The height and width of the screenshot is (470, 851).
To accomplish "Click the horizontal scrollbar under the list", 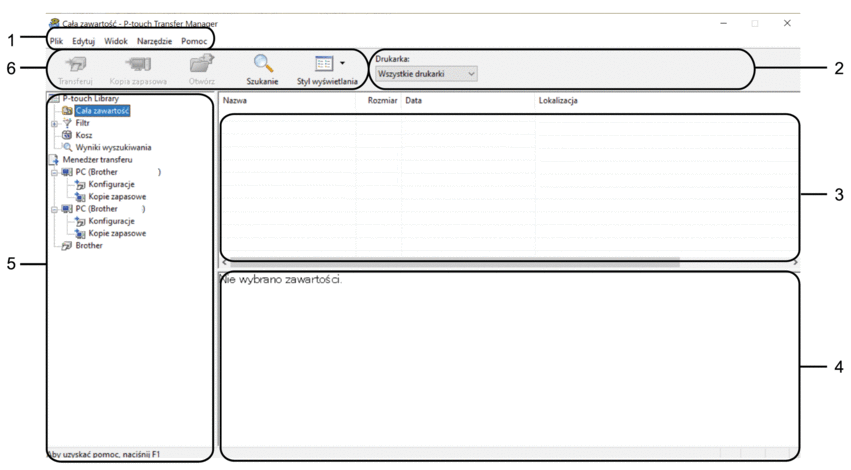I will (450, 263).
